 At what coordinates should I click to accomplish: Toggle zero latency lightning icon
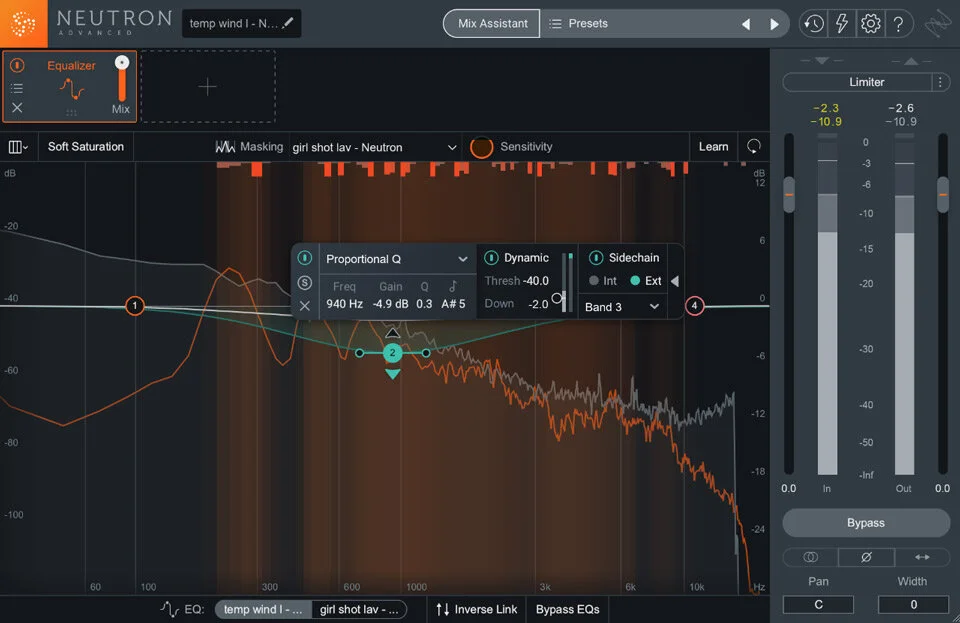click(x=842, y=24)
